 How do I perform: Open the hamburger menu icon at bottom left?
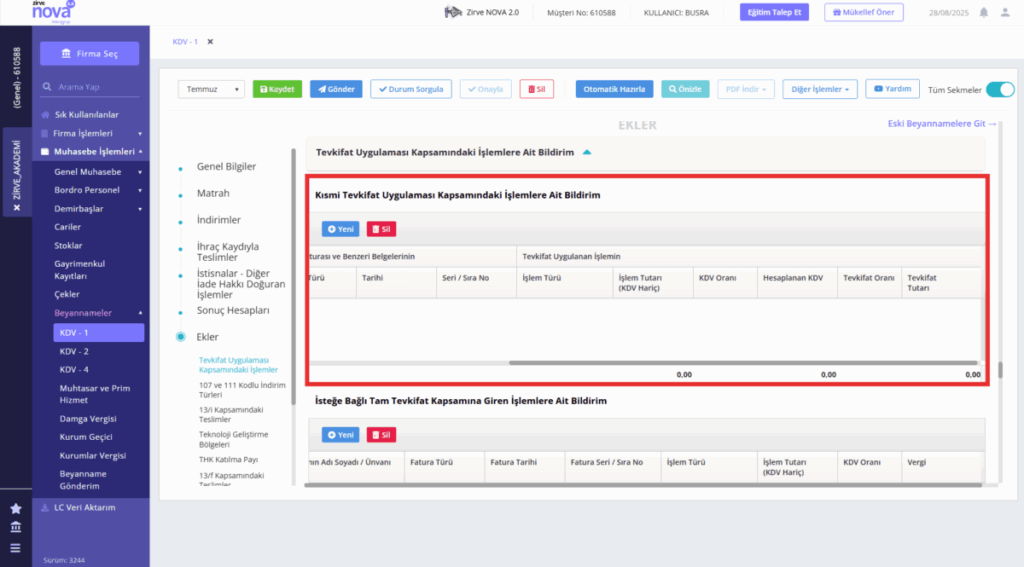(16, 548)
